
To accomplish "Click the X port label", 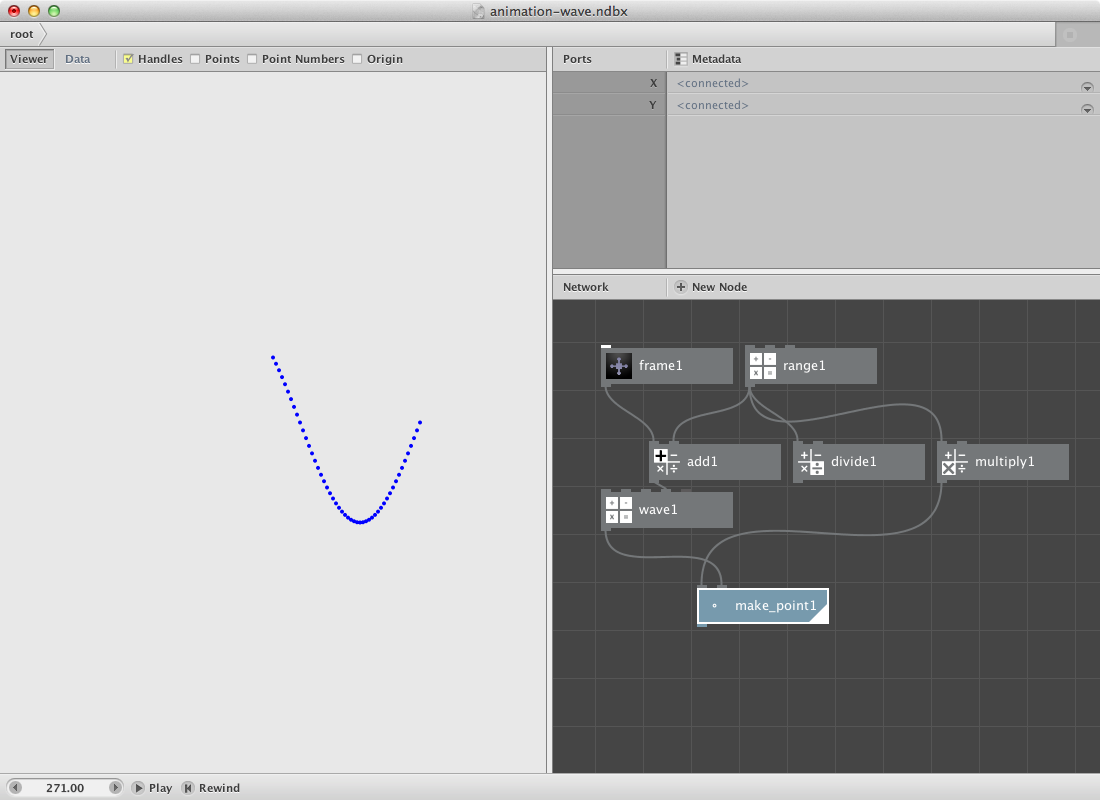I will 653,83.
